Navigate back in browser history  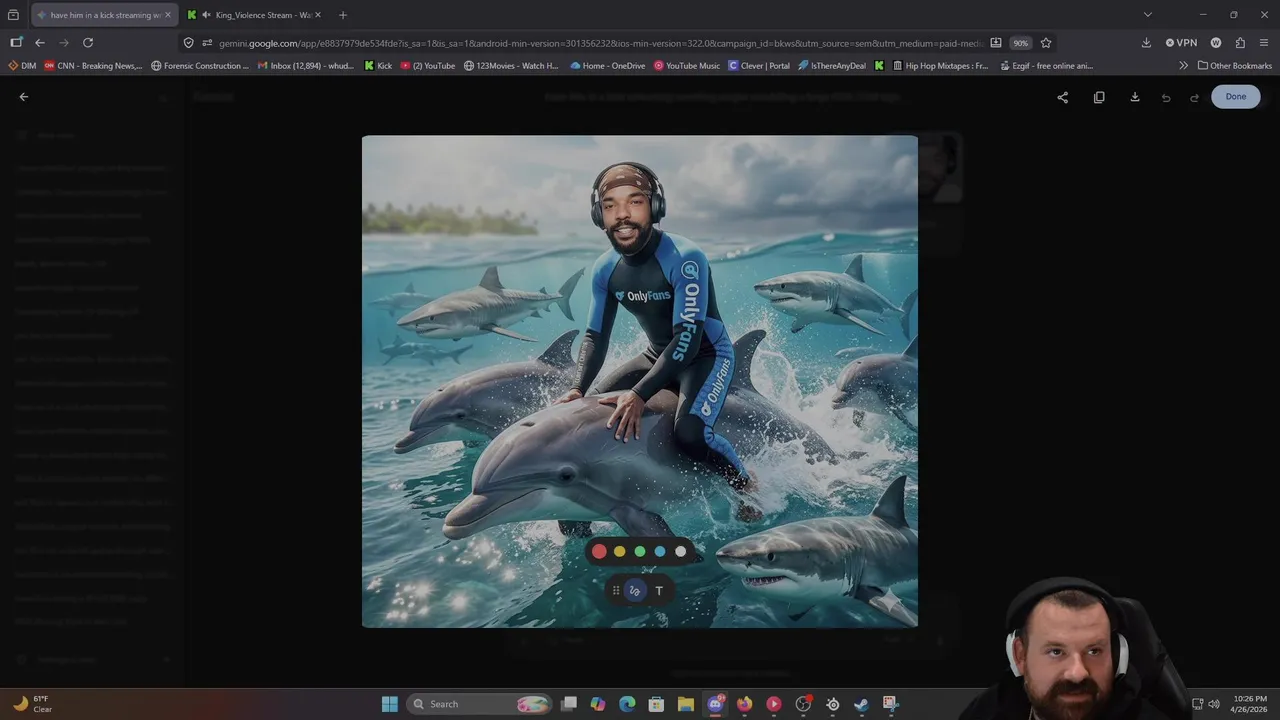point(40,43)
